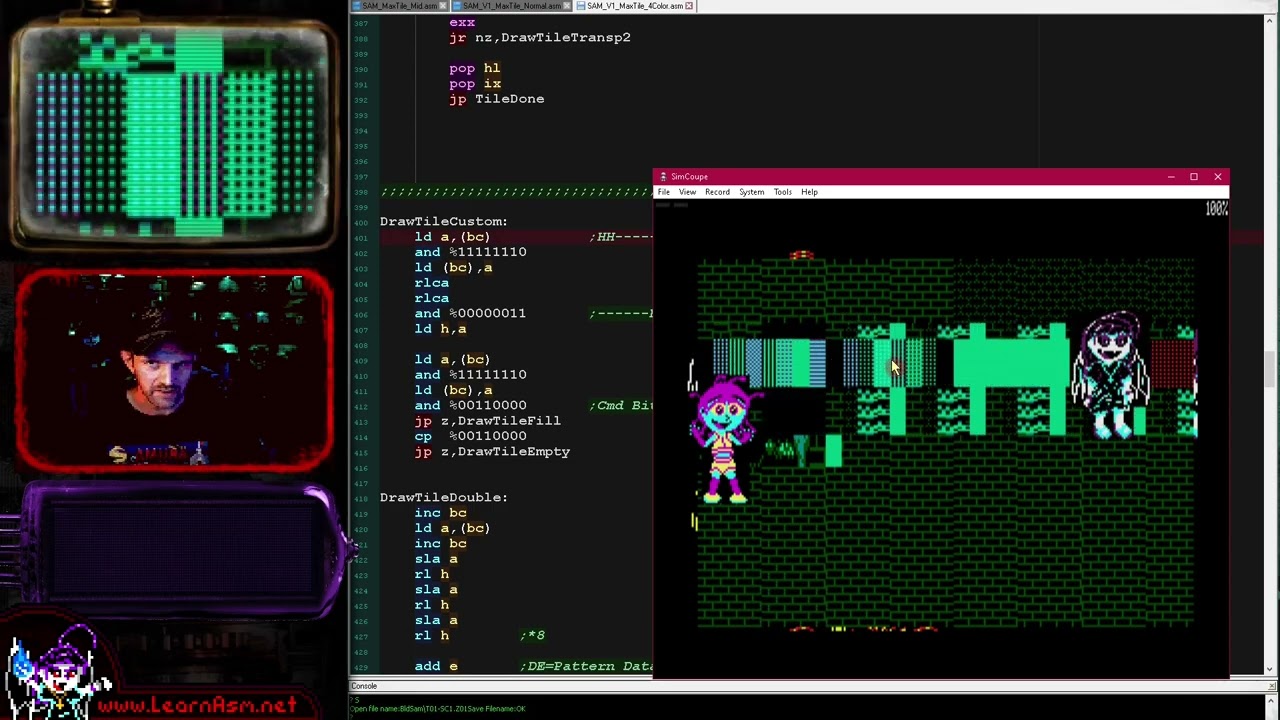1280x720 pixels.
Task: Click the 'exx' instruction
Action: tap(462, 22)
